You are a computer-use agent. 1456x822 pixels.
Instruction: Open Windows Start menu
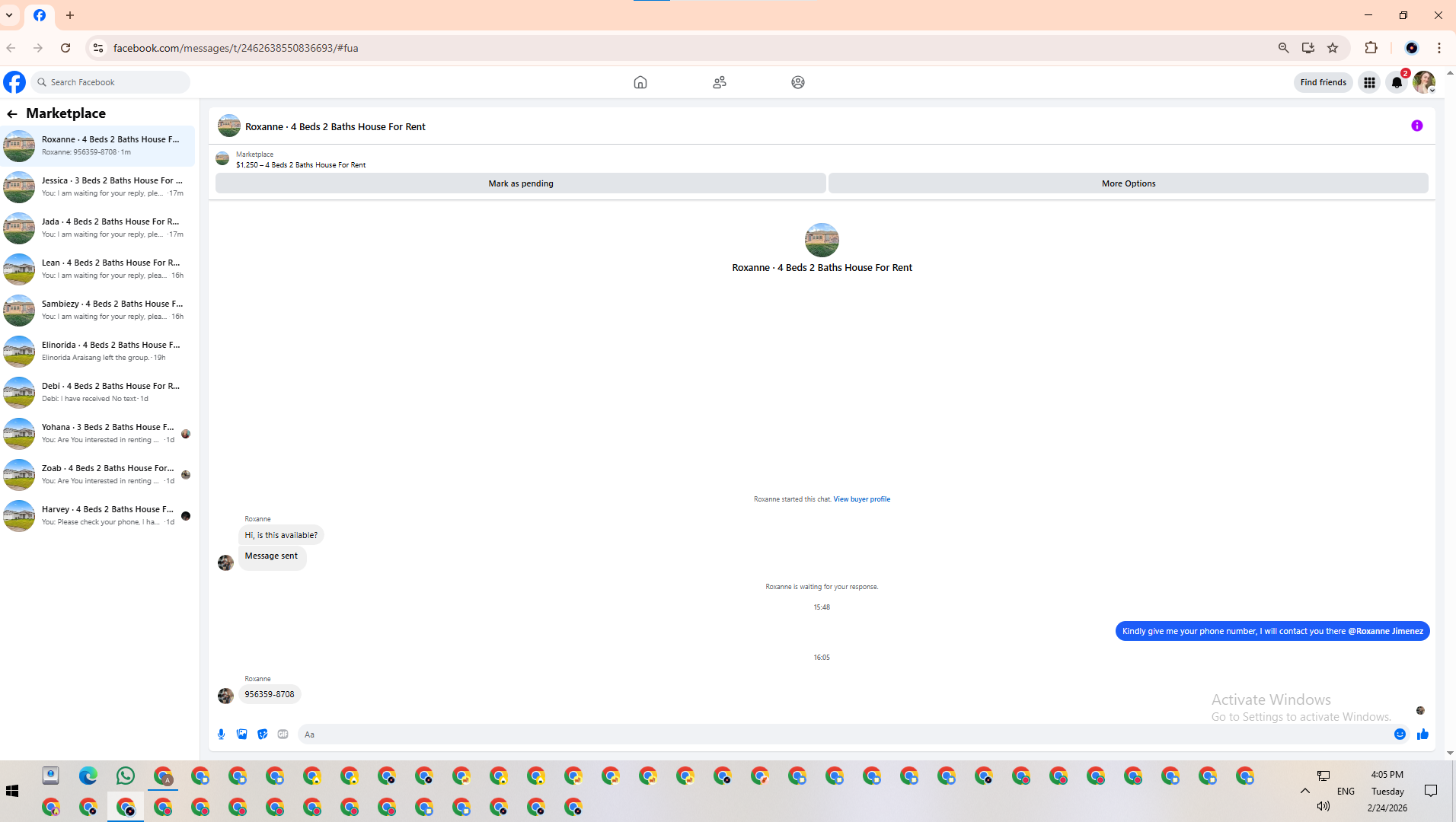(12, 792)
